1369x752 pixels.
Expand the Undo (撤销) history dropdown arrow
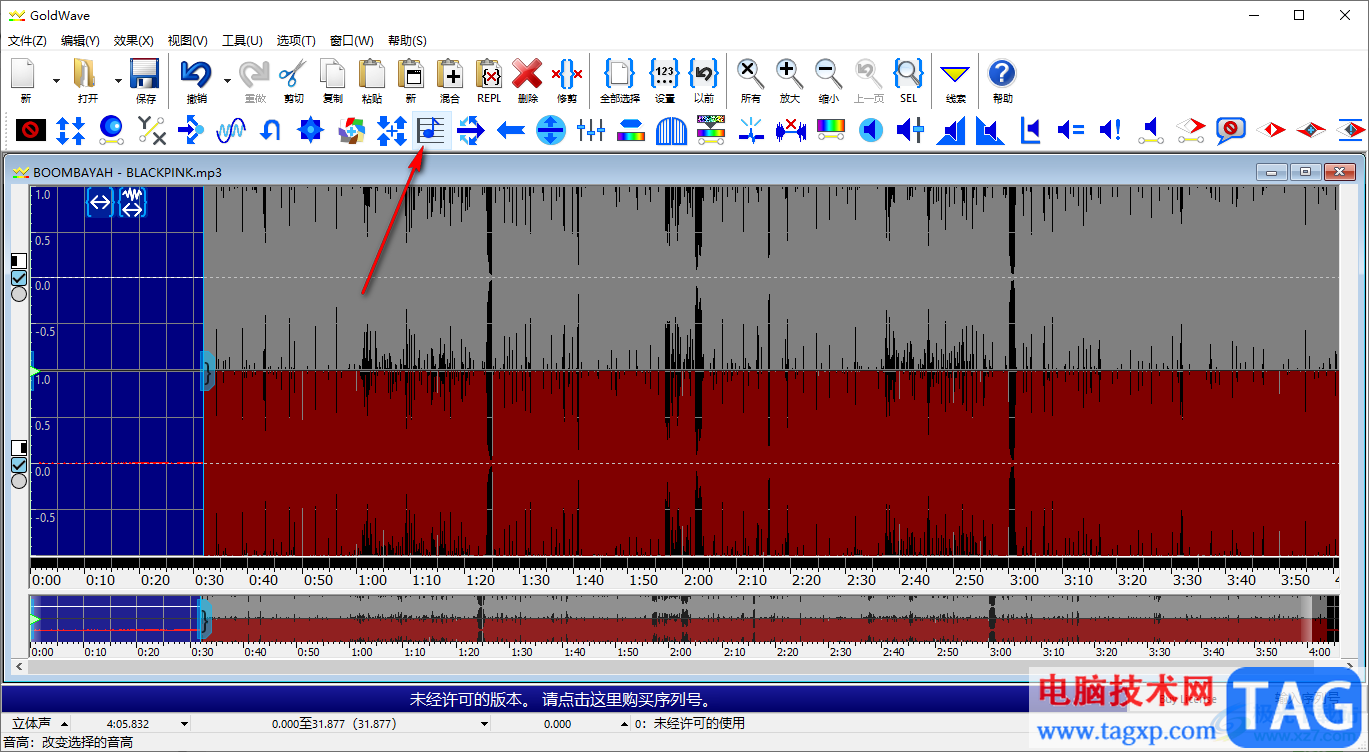click(227, 81)
